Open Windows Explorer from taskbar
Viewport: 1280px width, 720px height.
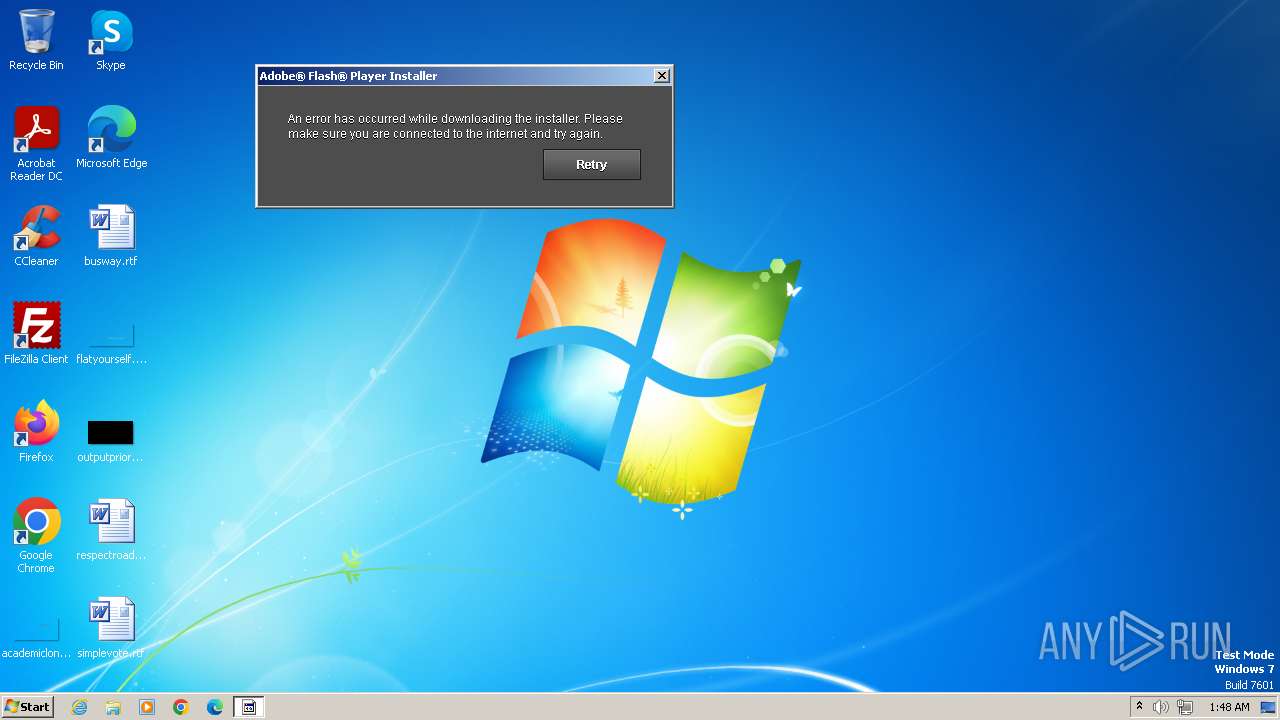pos(113,707)
